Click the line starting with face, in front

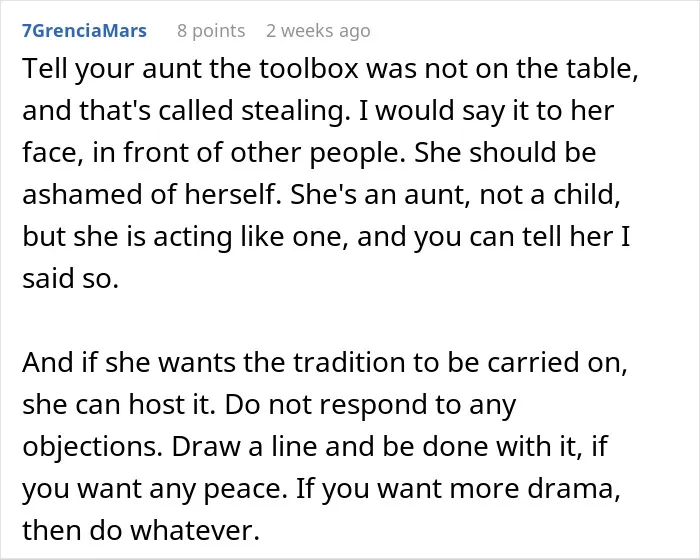309,153
